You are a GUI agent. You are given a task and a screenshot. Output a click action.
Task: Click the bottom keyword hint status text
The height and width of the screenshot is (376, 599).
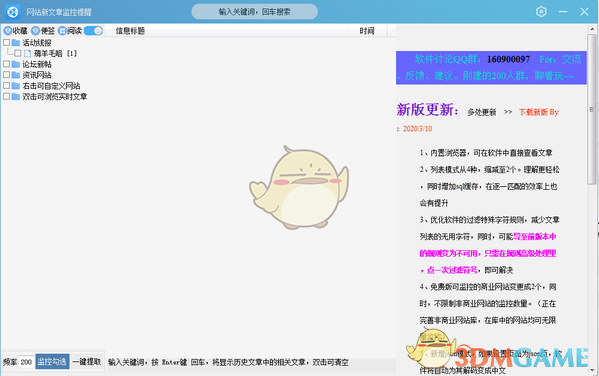[x=228, y=362]
